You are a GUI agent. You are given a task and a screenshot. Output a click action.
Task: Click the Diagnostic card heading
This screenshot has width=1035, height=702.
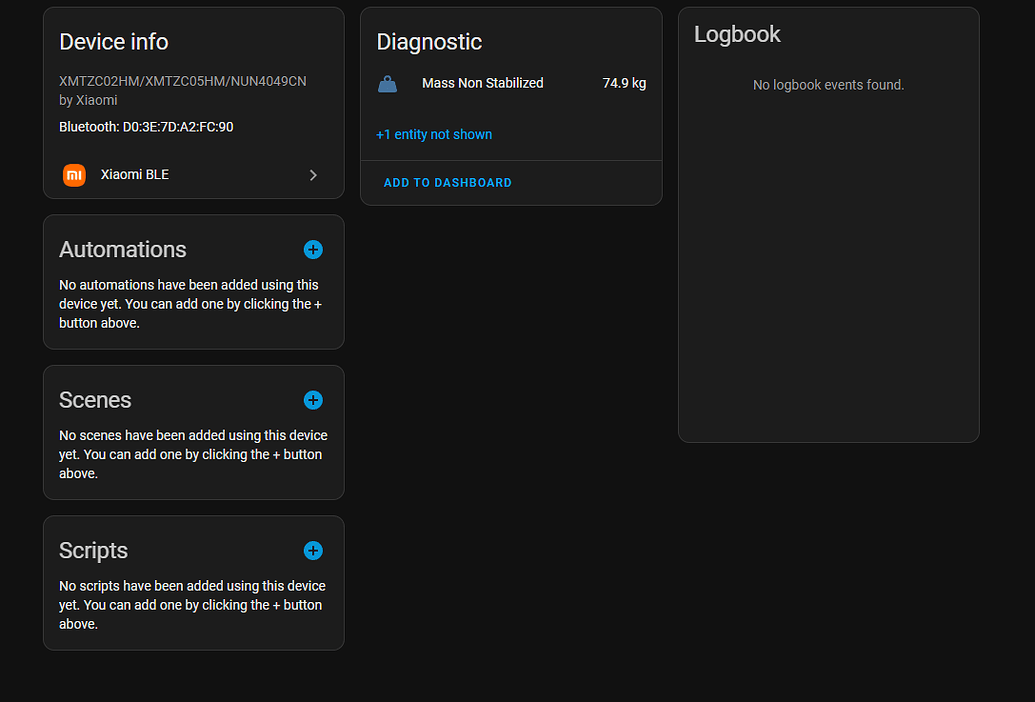[429, 42]
